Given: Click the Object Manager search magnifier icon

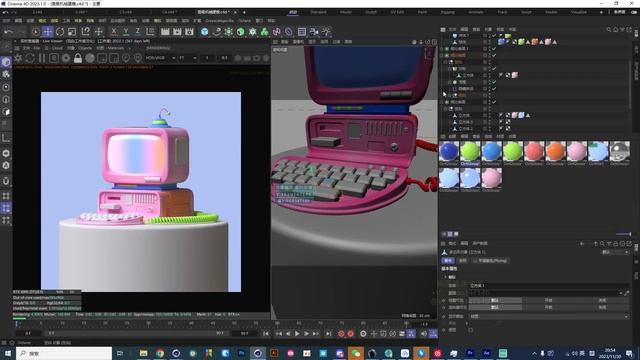Looking at the screenshot, I should tap(609, 29).
